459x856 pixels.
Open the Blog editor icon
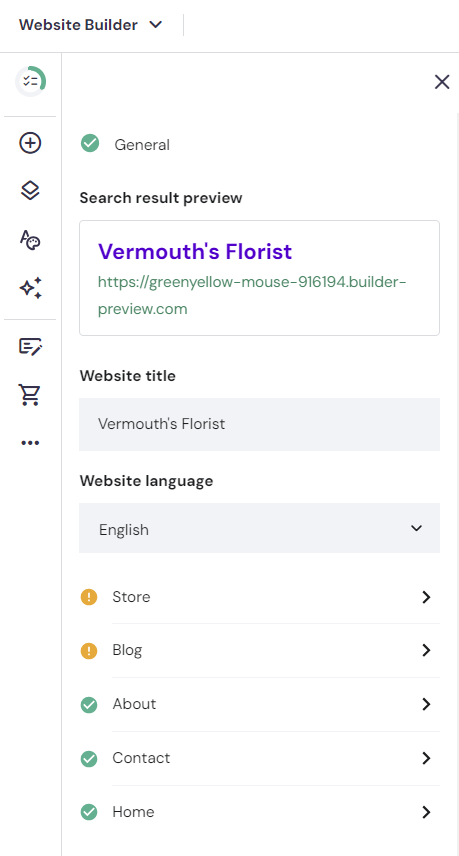pyautogui.click(x=30, y=347)
